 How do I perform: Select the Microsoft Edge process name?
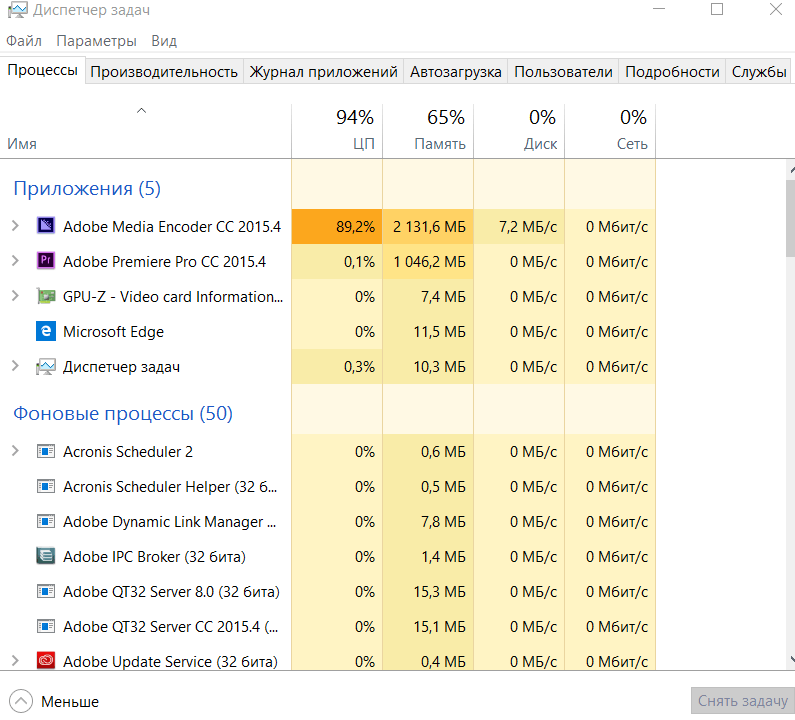coord(113,332)
